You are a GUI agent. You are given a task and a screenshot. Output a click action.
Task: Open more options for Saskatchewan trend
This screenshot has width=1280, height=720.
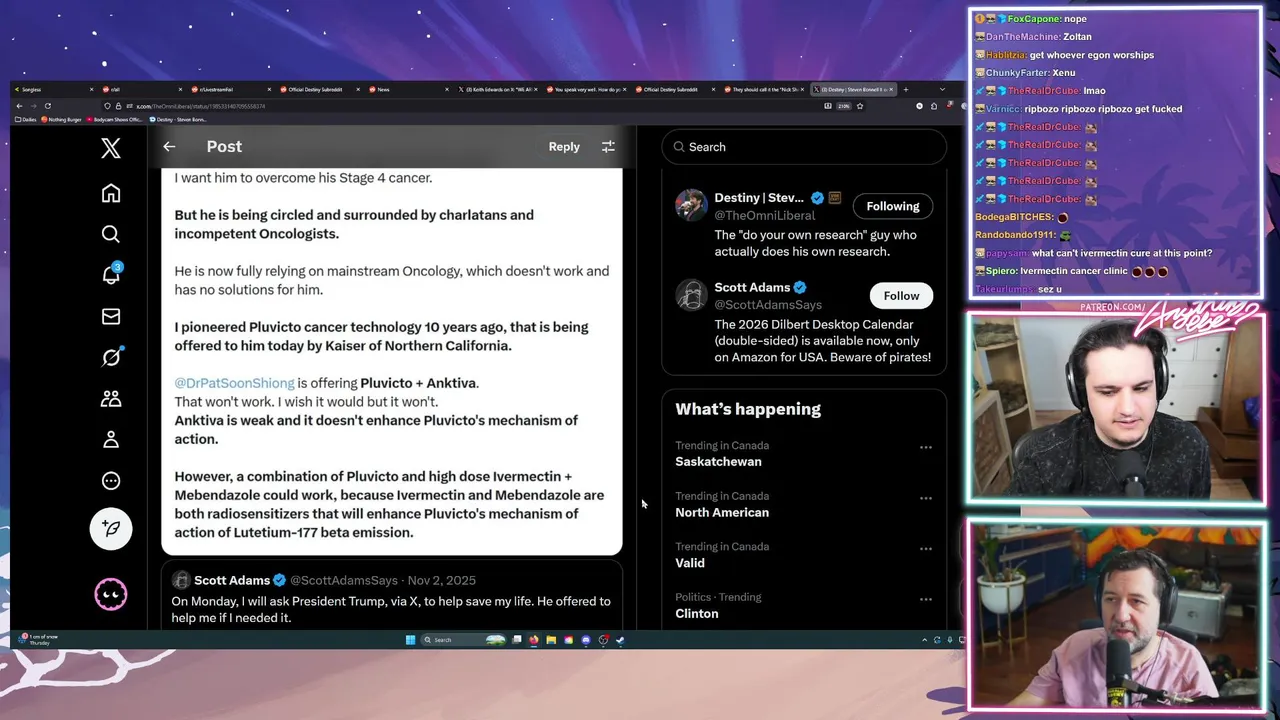pos(926,448)
